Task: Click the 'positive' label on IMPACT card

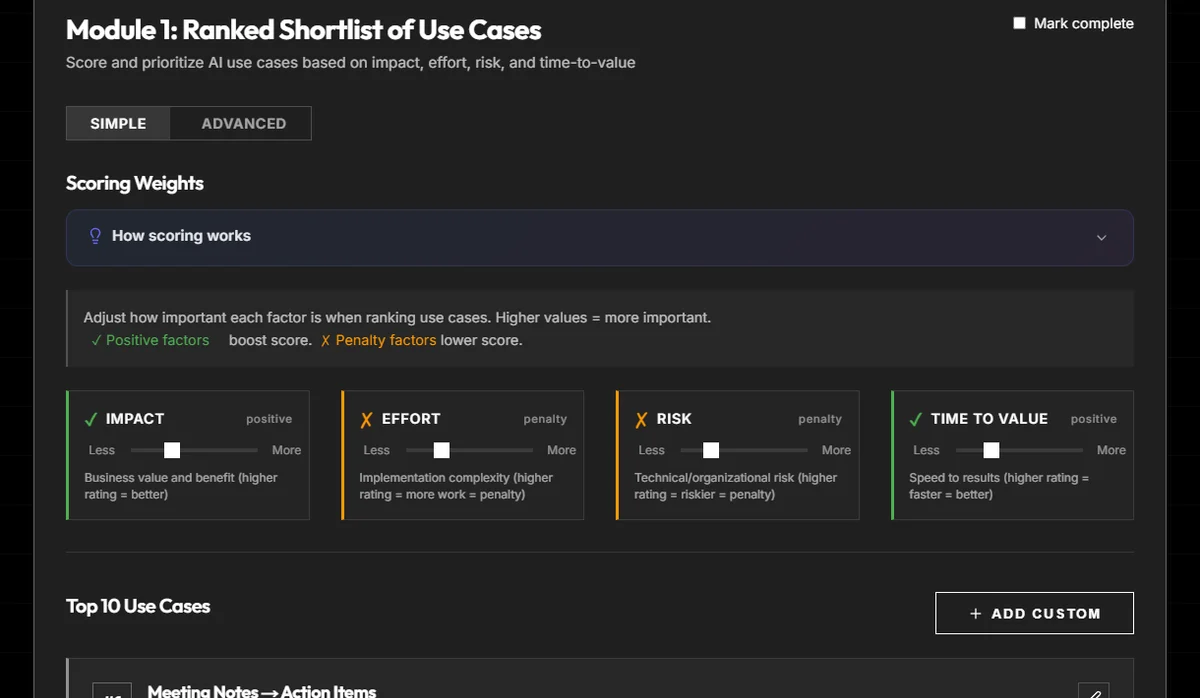Action: pyautogui.click(x=269, y=419)
